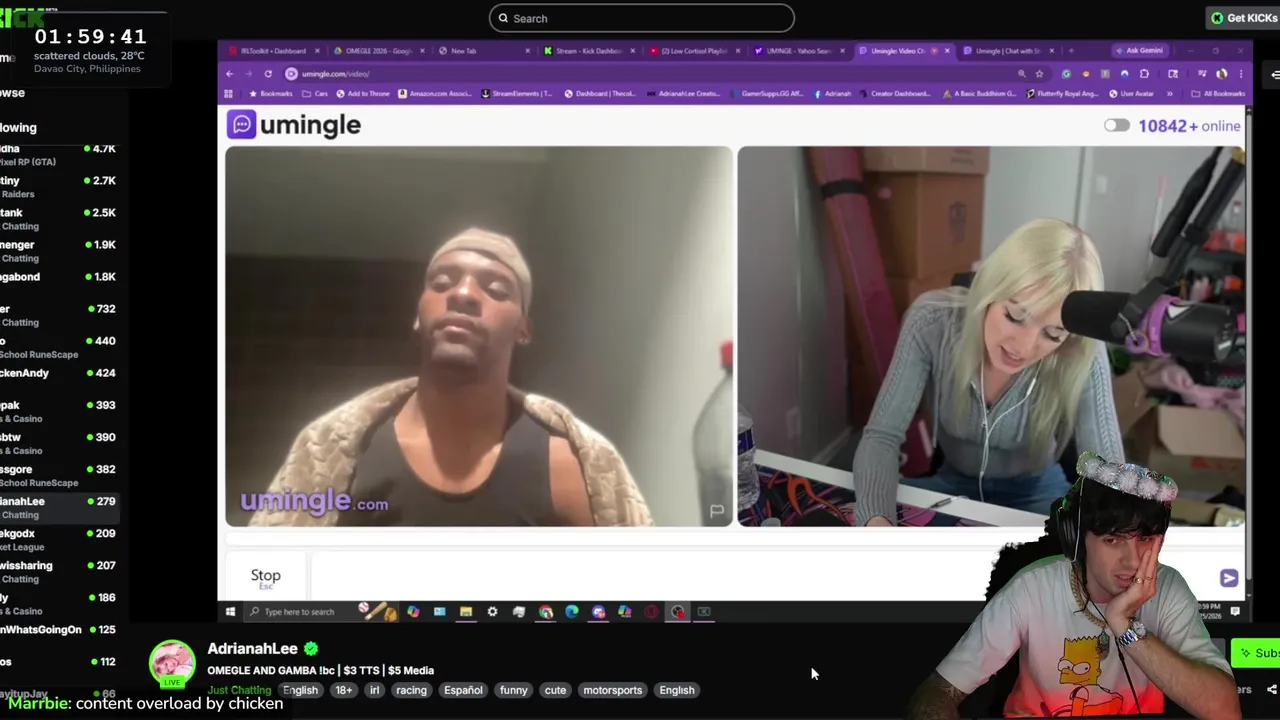The width and height of the screenshot is (1280, 720).
Task: Click the Get KICKs button
Action: (x=1243, y=18)
